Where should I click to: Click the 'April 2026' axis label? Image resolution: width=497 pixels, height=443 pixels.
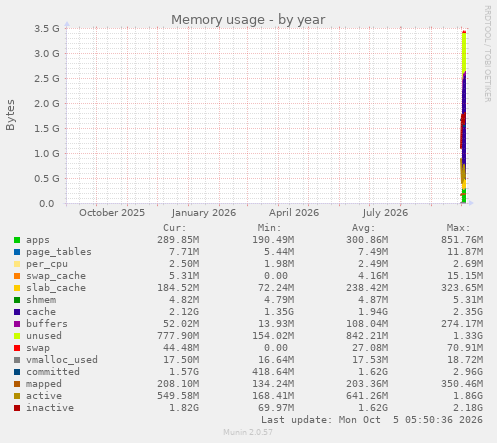click(294, 213)
